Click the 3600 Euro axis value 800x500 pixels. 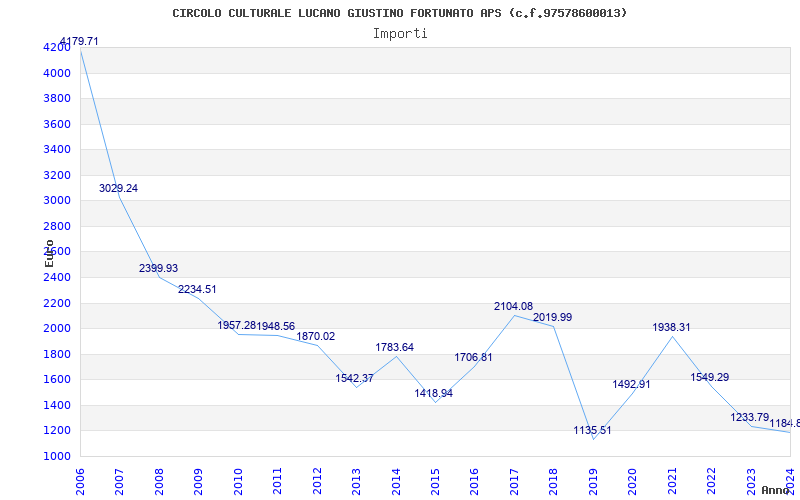[x=57, y=124]
